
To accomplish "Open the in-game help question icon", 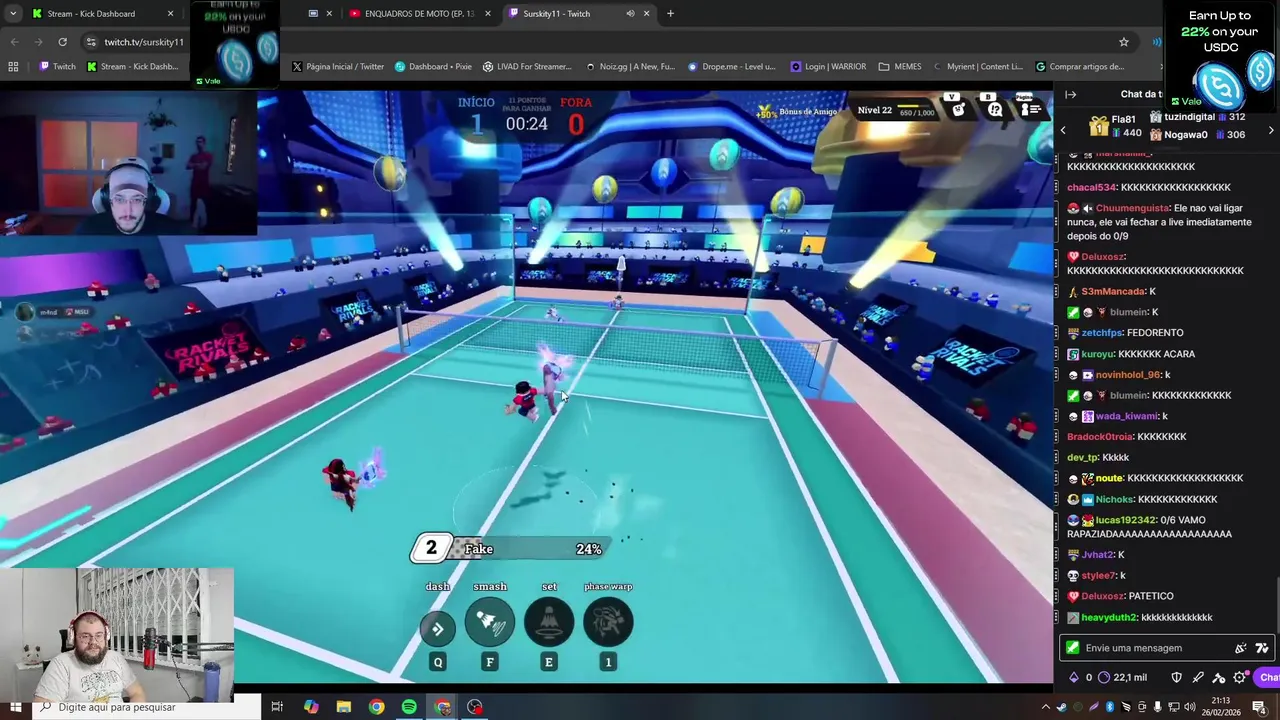I will point(994,109).
